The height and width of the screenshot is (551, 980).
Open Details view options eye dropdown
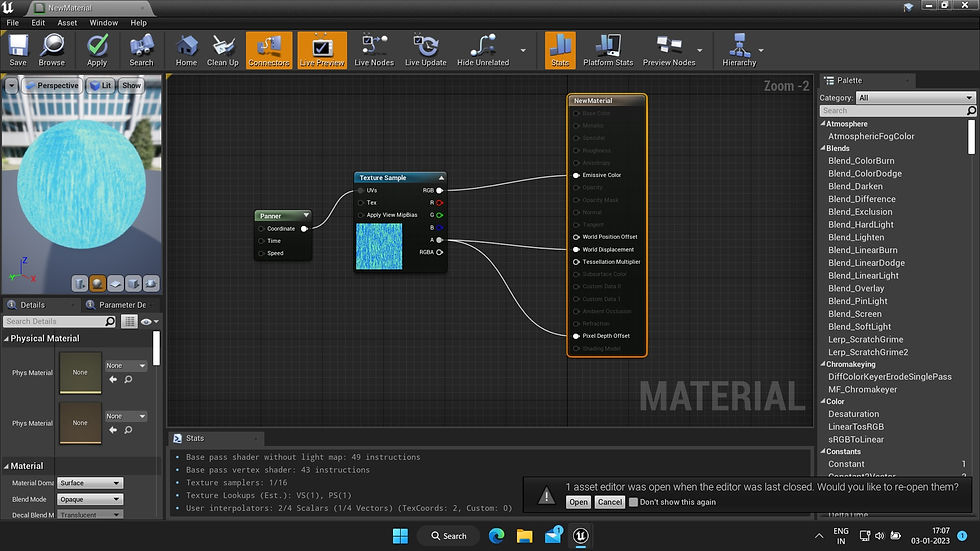pyautogui.click(x=149, y=321)
